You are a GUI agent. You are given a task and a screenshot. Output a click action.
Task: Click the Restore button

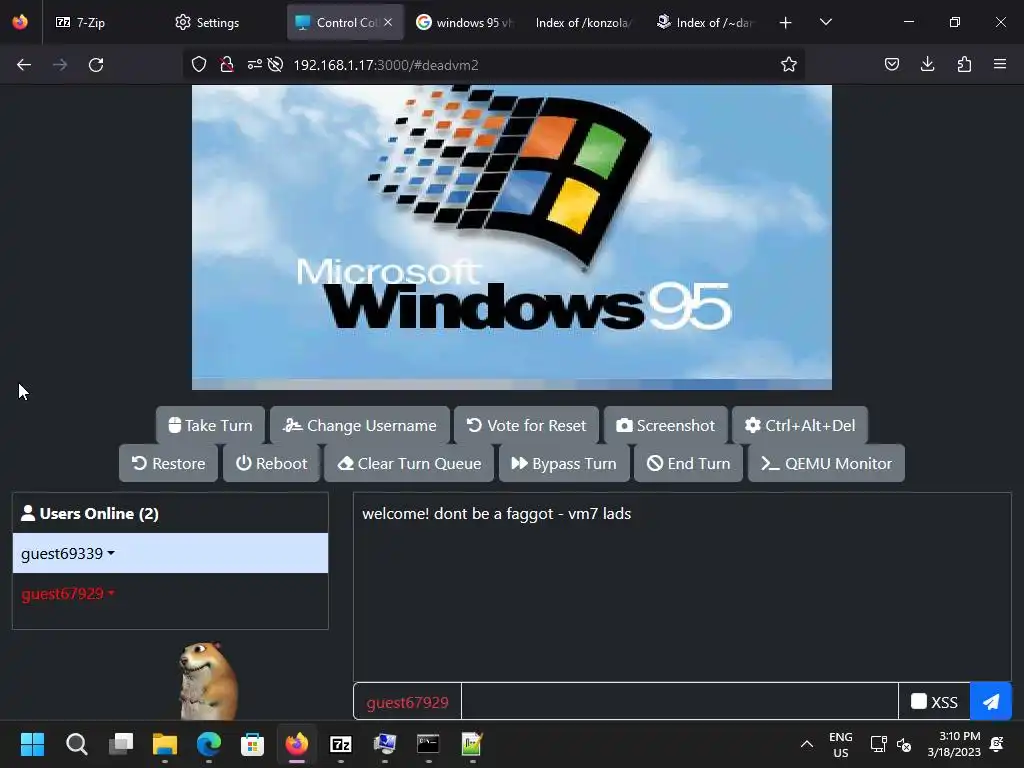(168, 463)
